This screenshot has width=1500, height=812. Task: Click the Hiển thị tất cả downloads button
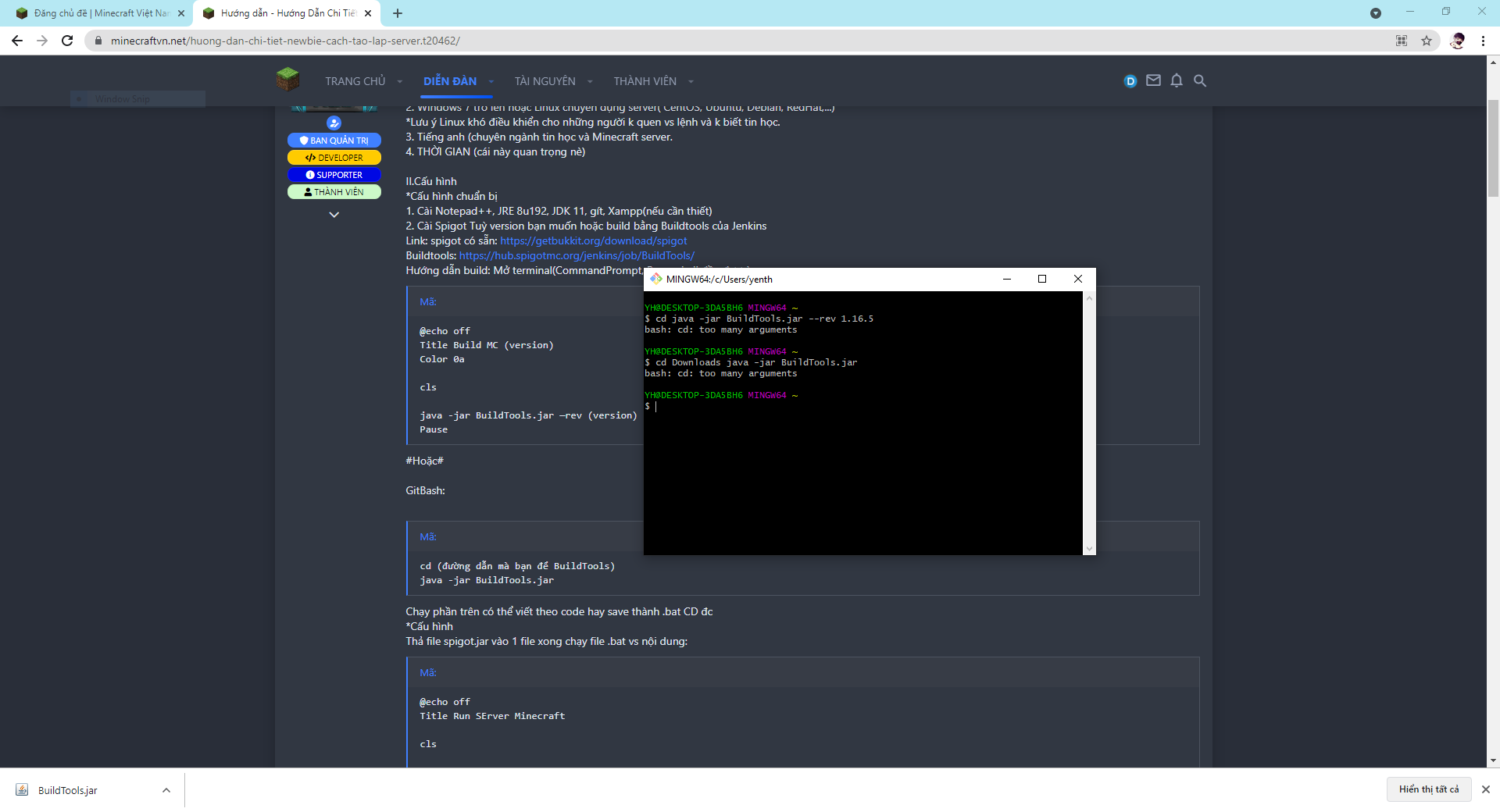click(x=1428, y=789)
